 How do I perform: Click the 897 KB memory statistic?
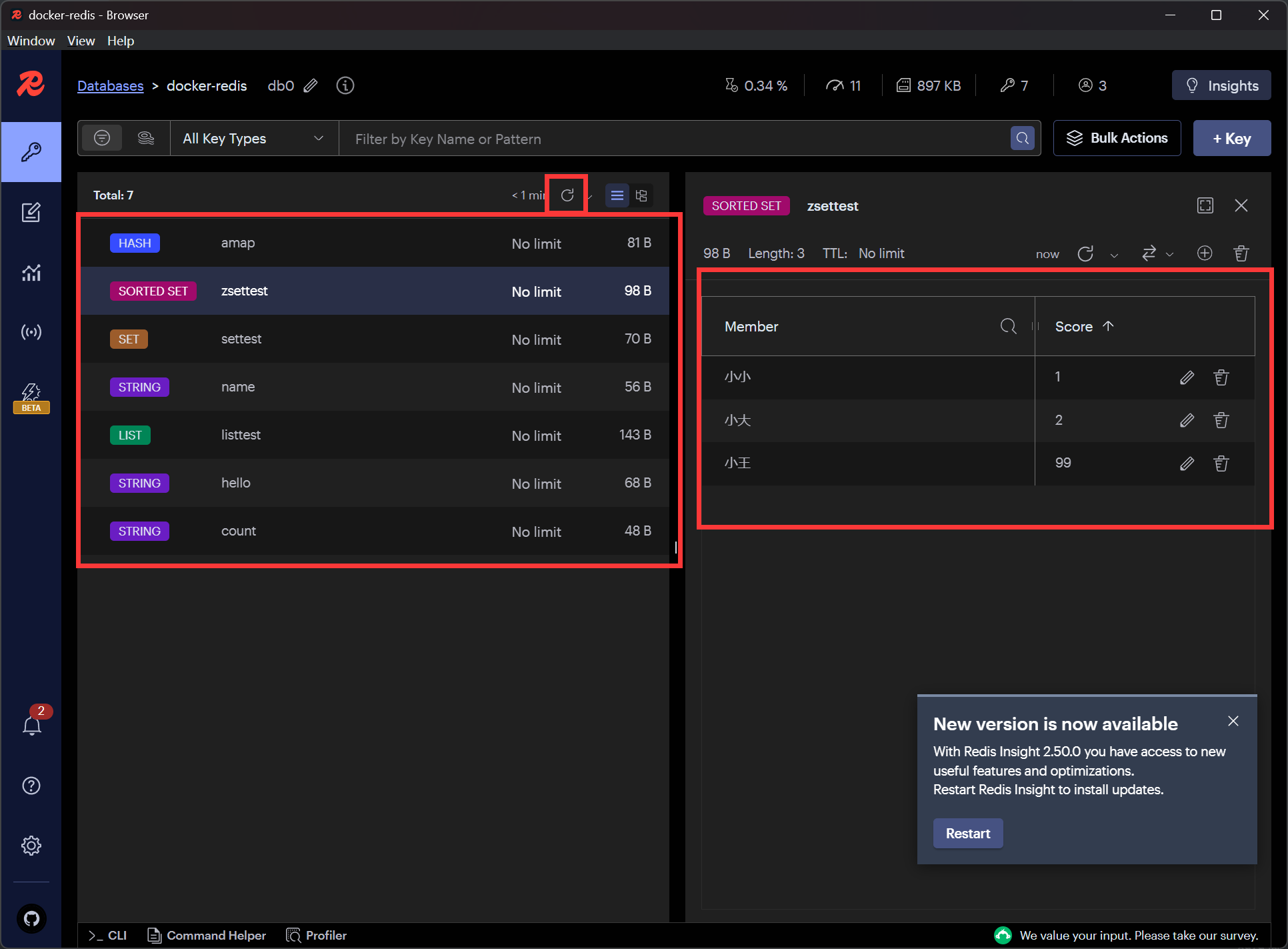[x=929, y=85]
